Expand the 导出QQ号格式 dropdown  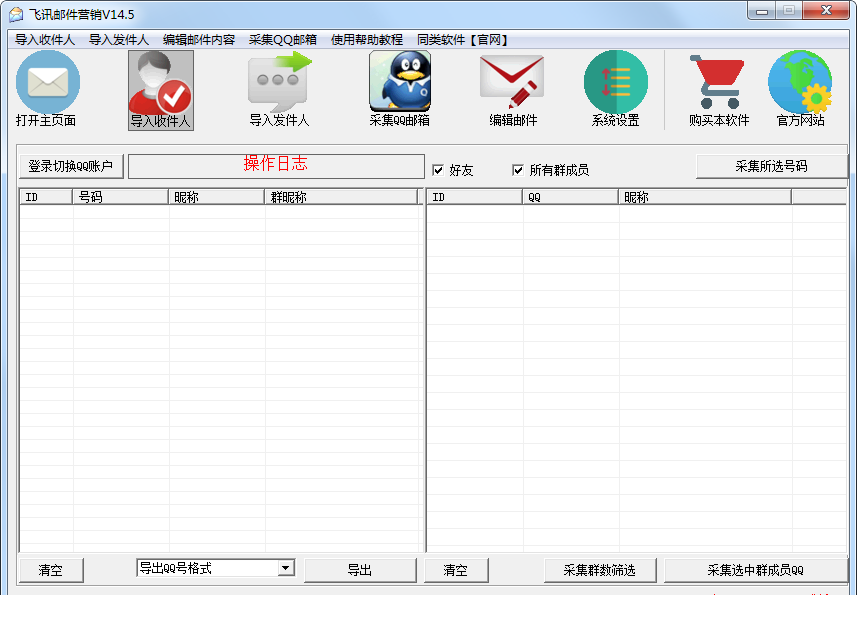tap(285, 568)
